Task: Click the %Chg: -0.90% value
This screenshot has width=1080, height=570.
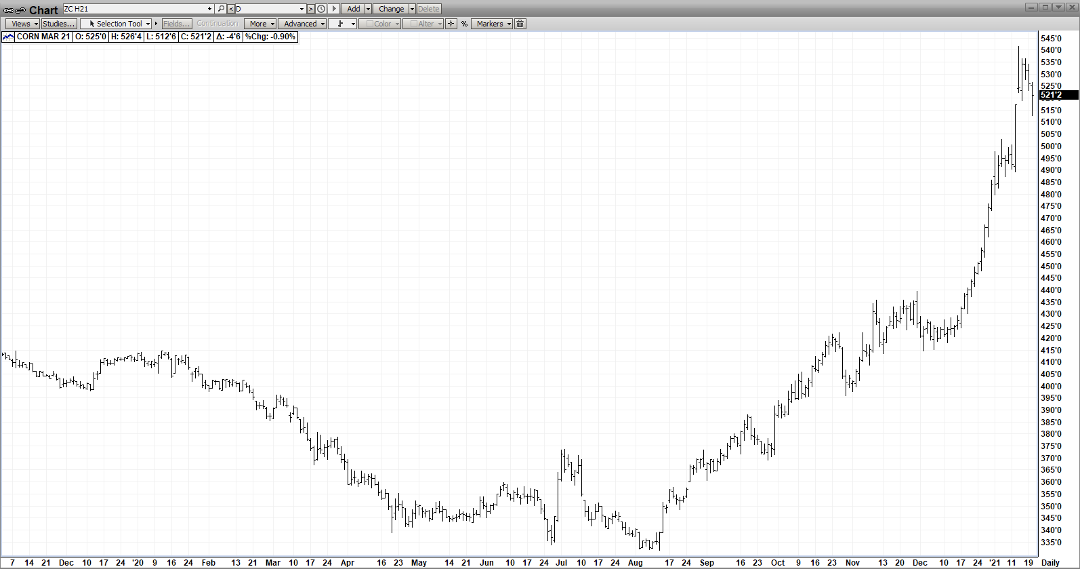Action: click(270, 36)
